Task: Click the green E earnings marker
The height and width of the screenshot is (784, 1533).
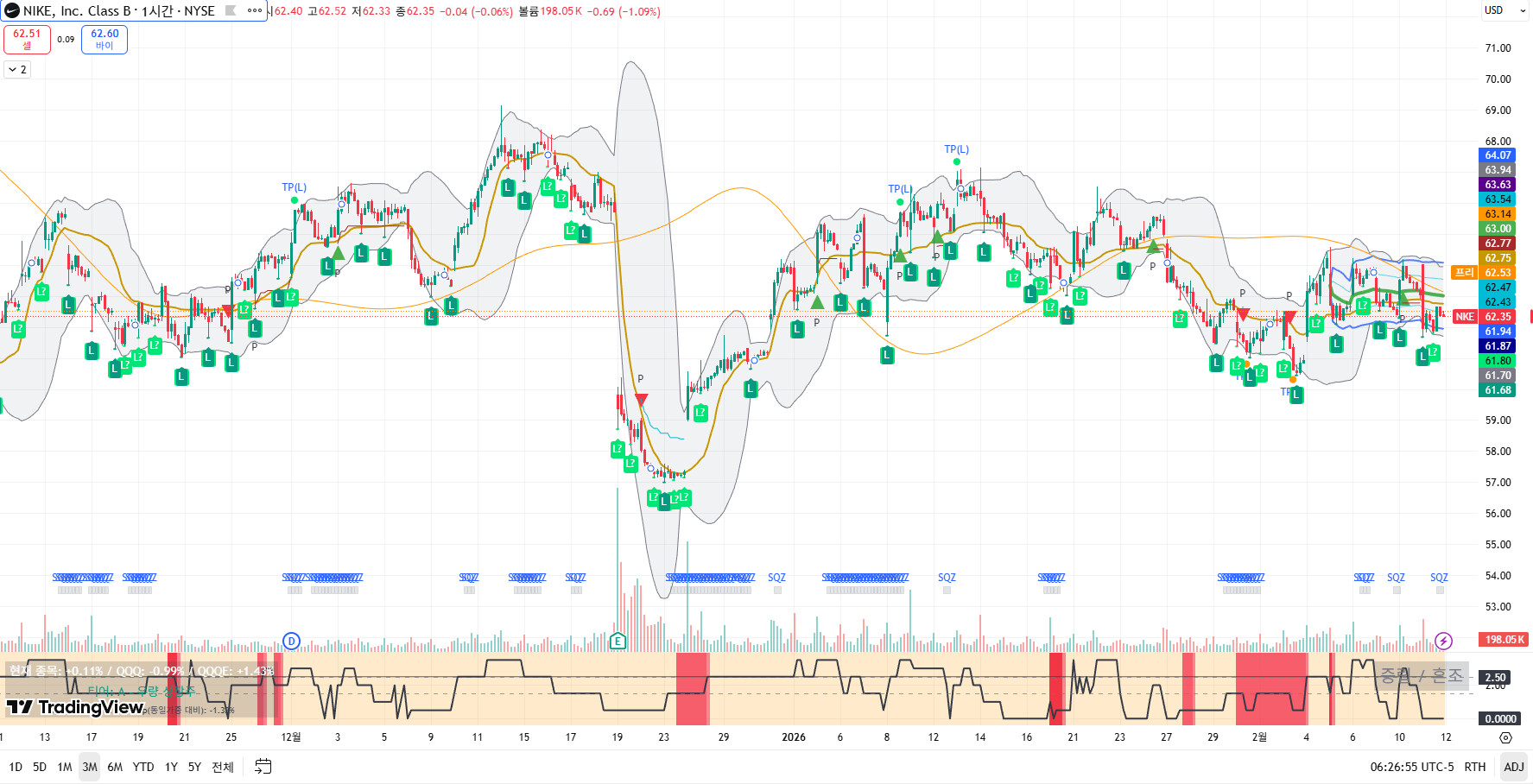Action: (618, 641)
